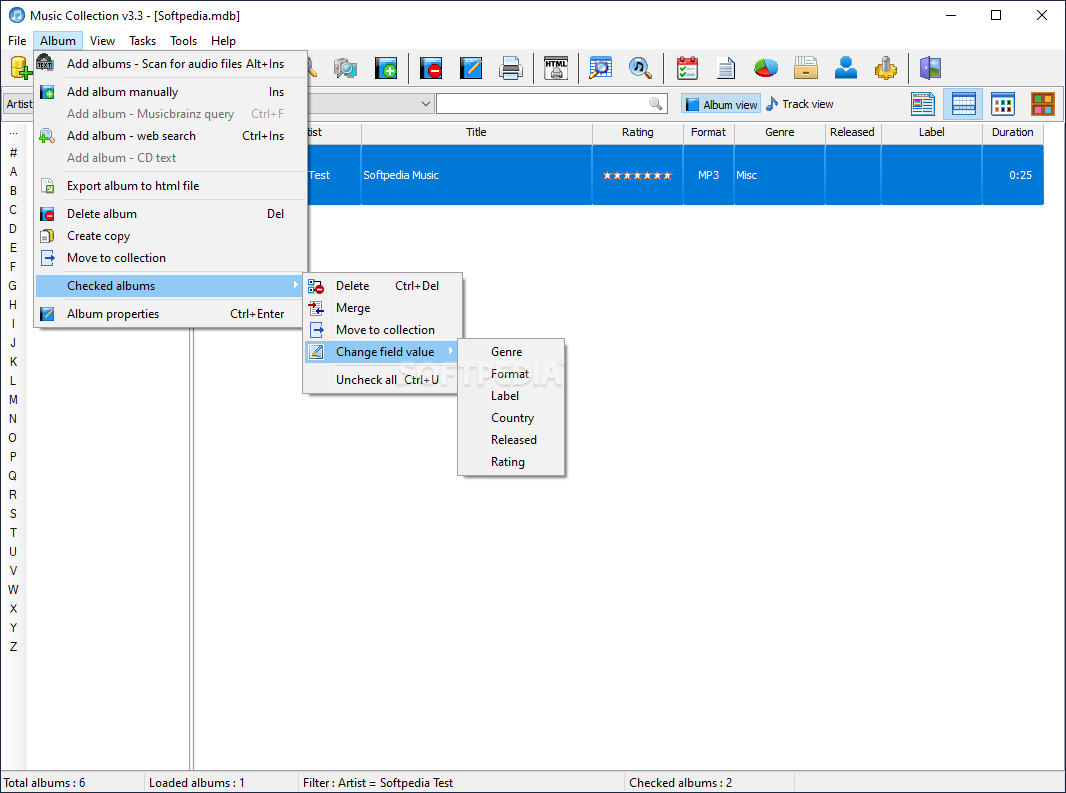Open the Tasks menu
Viewport: 1066px width, 793px height.
(x=142, y=41)
